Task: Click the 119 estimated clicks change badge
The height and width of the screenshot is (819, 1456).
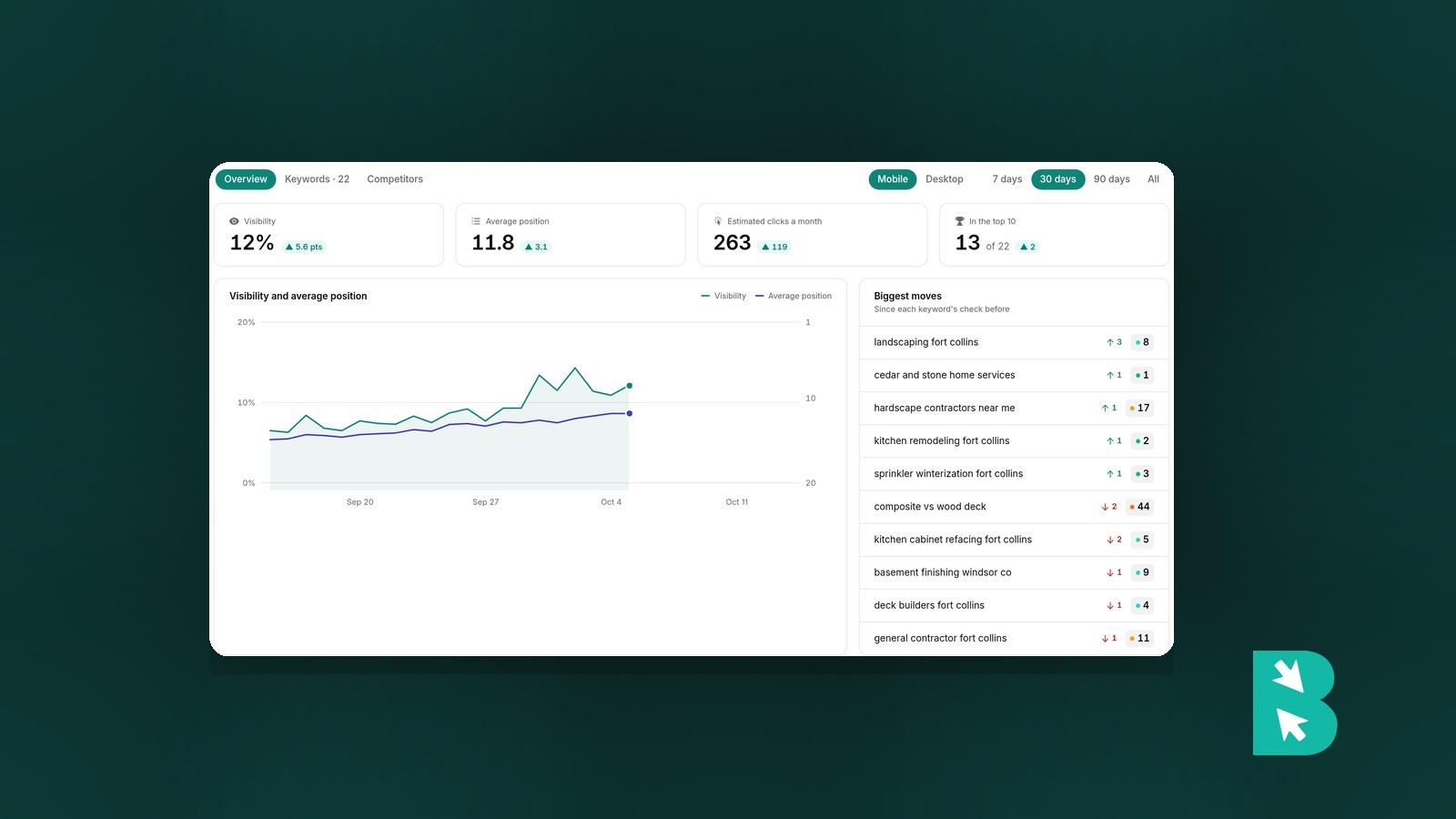Action: [774, 247]
